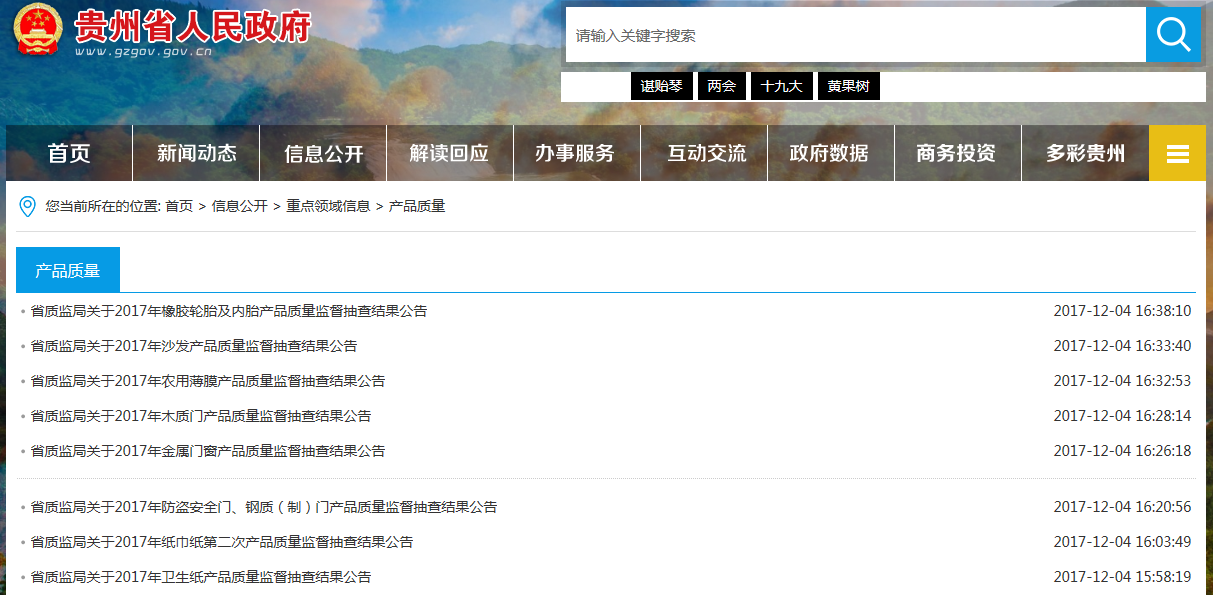Open the yellow hamburger menu icon
This screenshot has width=1213, height=595.
coord(1177,153)
